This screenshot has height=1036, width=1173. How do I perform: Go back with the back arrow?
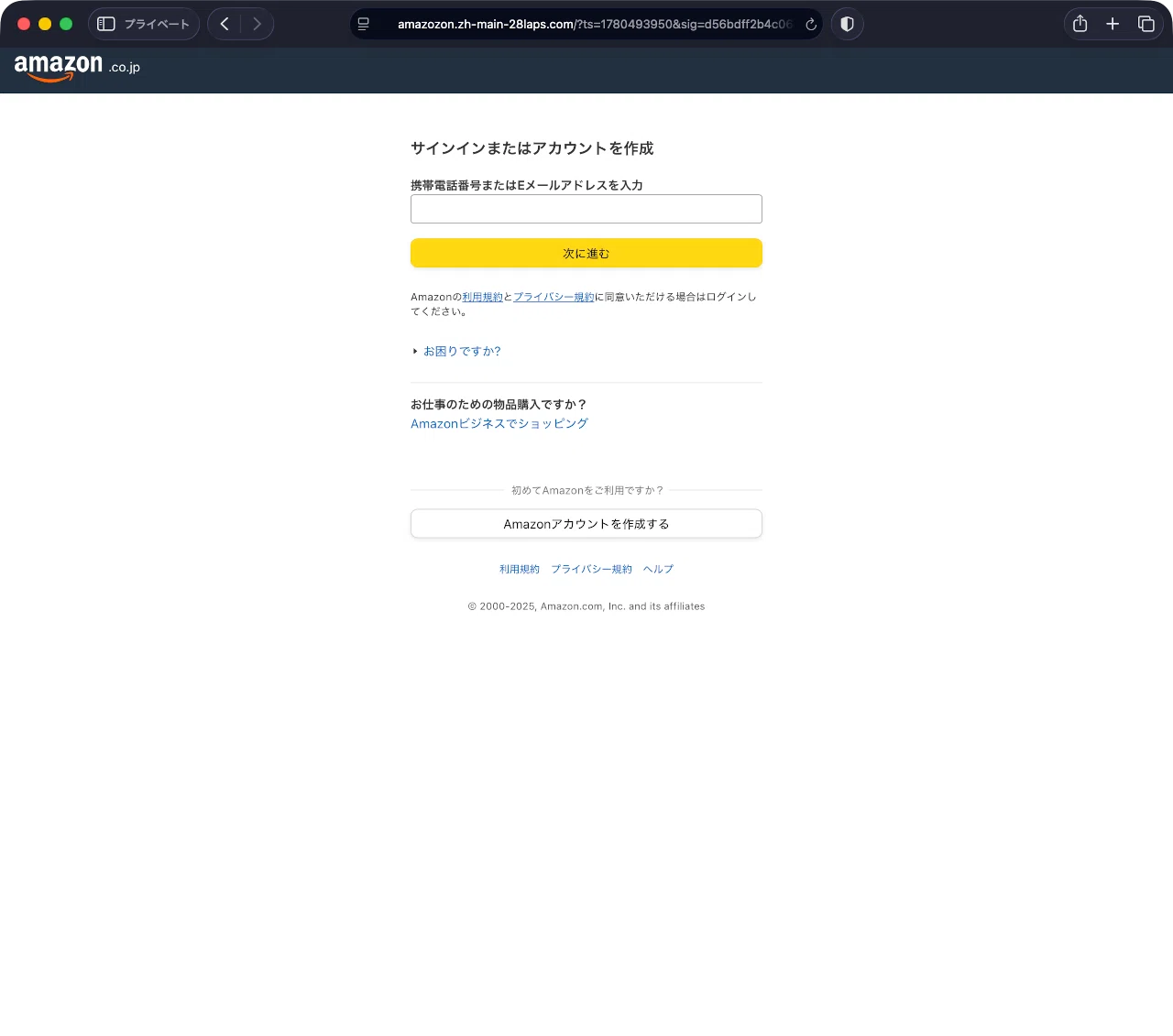point(225,24)
